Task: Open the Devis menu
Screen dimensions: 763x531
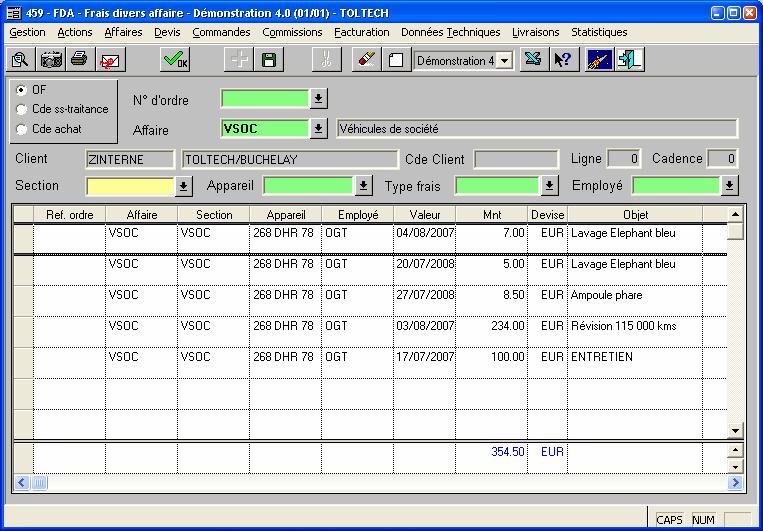Action: 167,33
